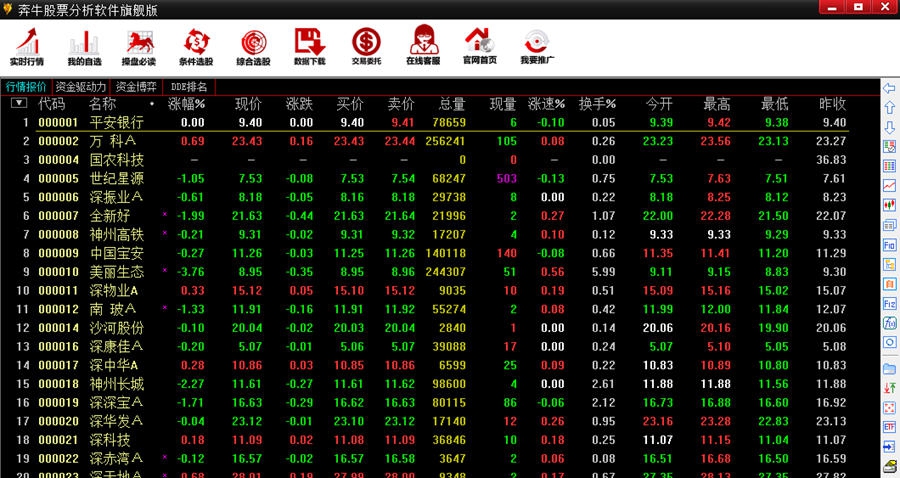Click the colored grid table icon in sidebar

click(889, 166)
